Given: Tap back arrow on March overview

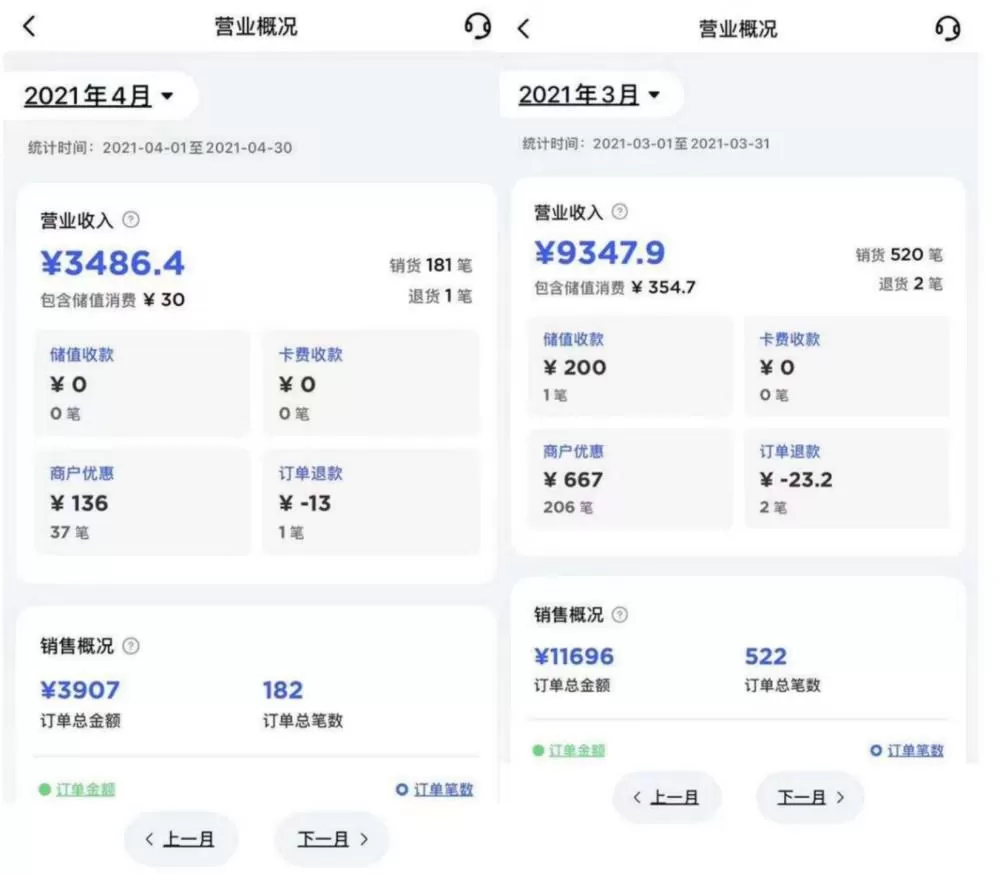Looking at the screenshot, I should pyautogui.click(x=523, y=29).
